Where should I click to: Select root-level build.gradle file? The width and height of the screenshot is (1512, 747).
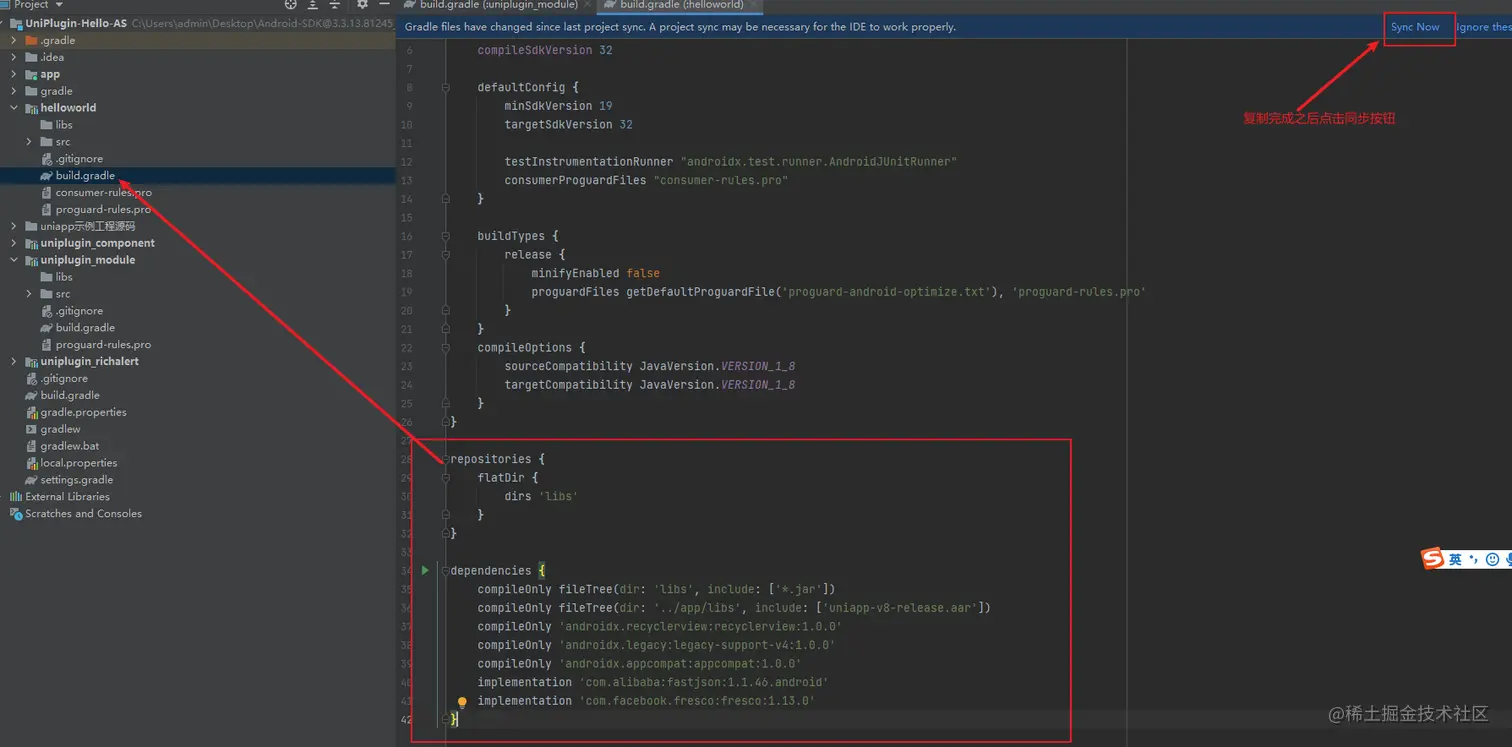pos(62,396)
